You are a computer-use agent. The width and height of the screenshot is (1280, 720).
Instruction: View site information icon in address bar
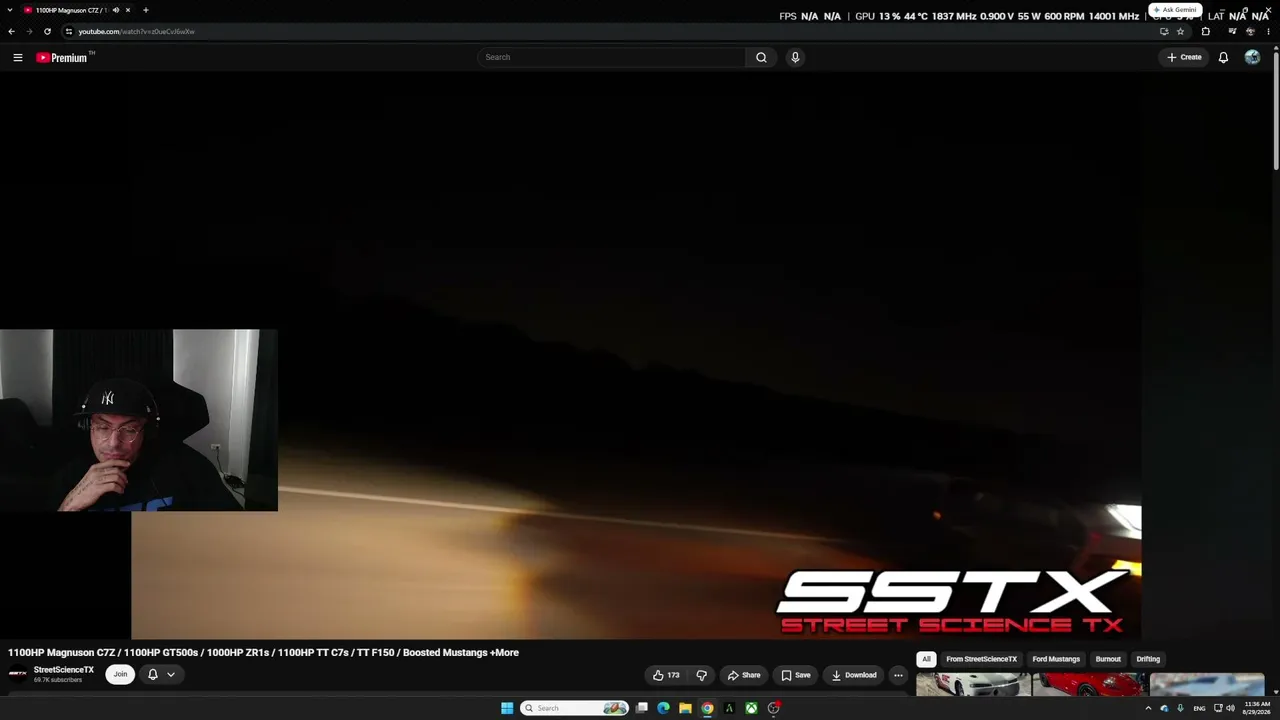click(x=68, y=31)
